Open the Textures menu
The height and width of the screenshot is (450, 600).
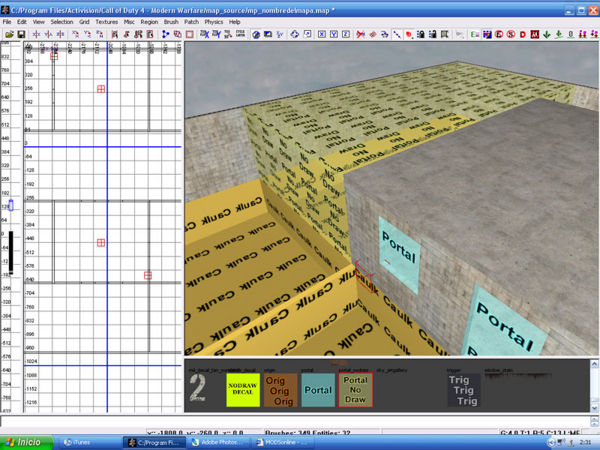[x=106, y=22]
